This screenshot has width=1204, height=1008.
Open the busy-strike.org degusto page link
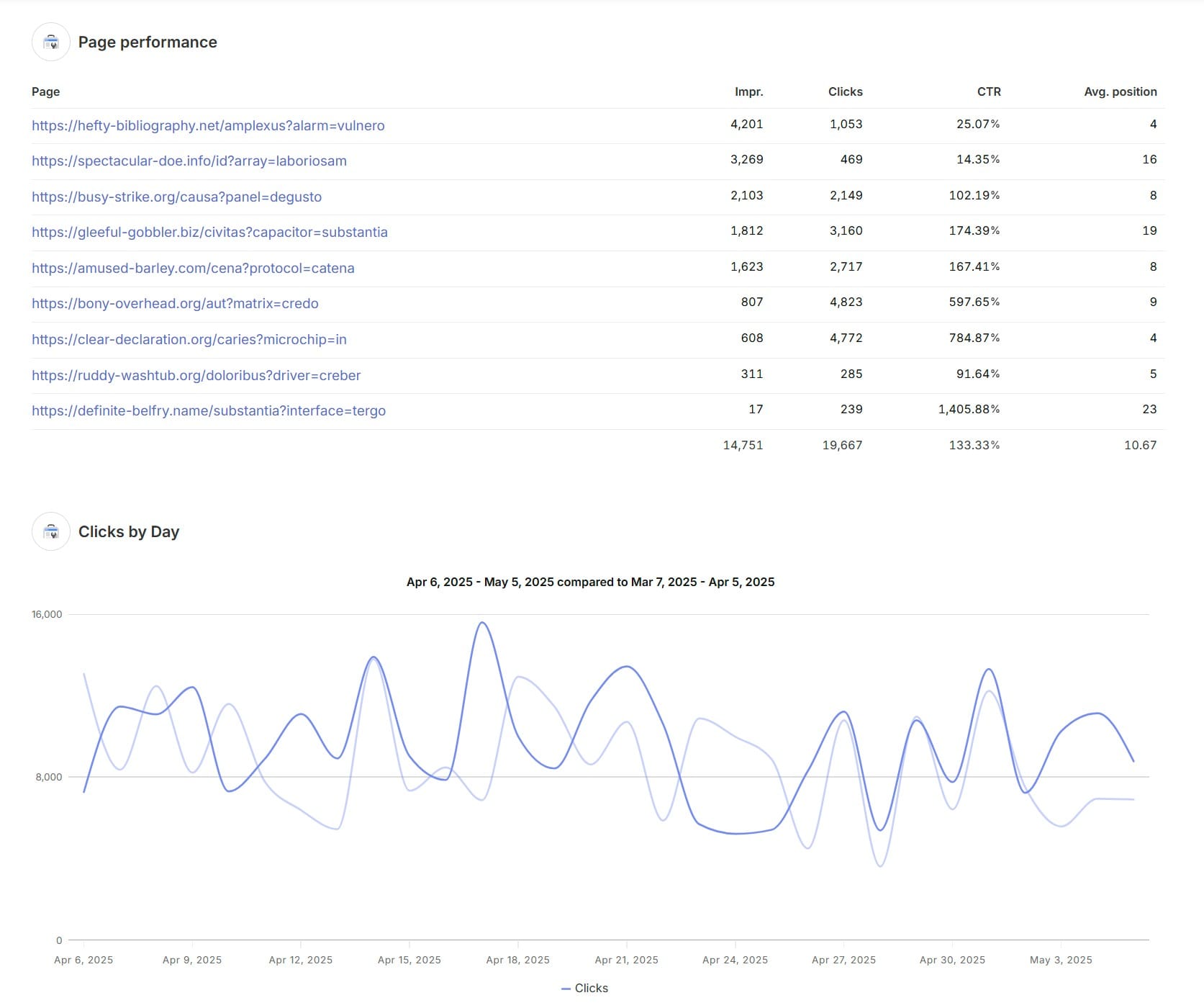(177, 197)
